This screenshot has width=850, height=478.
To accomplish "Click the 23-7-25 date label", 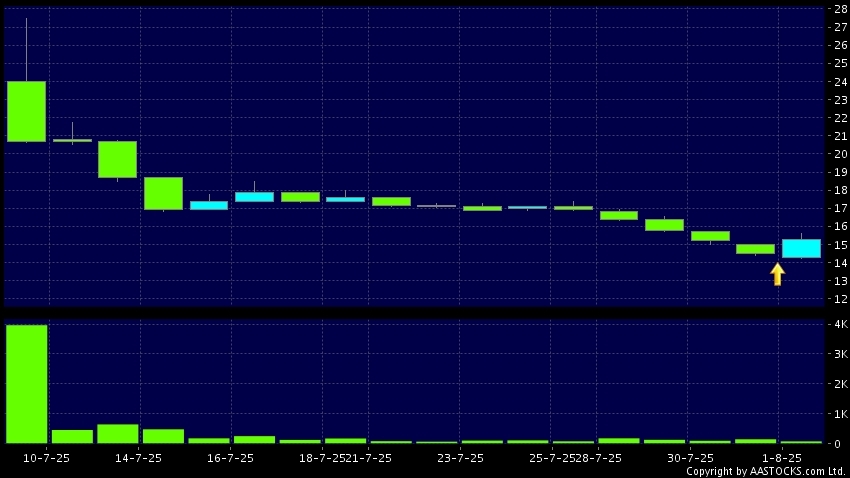I will point(460,458).
